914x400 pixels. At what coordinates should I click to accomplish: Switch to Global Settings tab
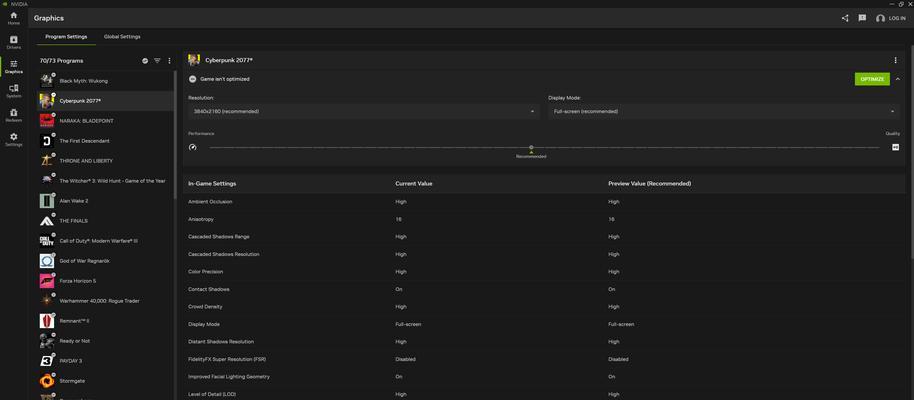click(122, 37)
